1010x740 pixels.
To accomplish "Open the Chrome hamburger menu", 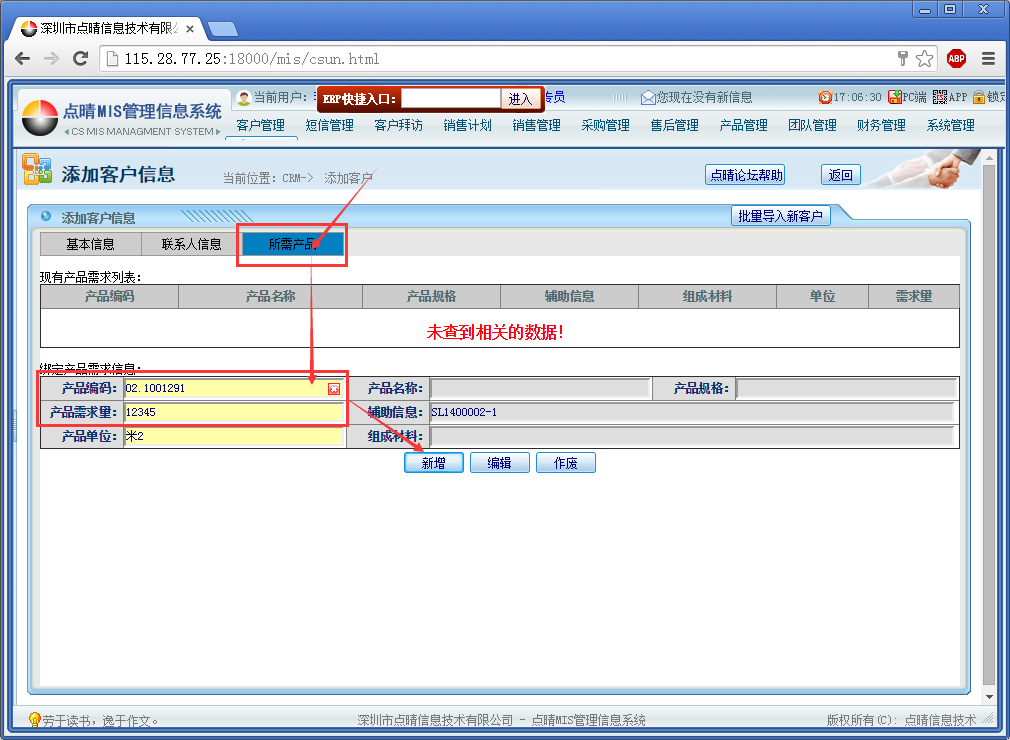I will pos(988,59).
